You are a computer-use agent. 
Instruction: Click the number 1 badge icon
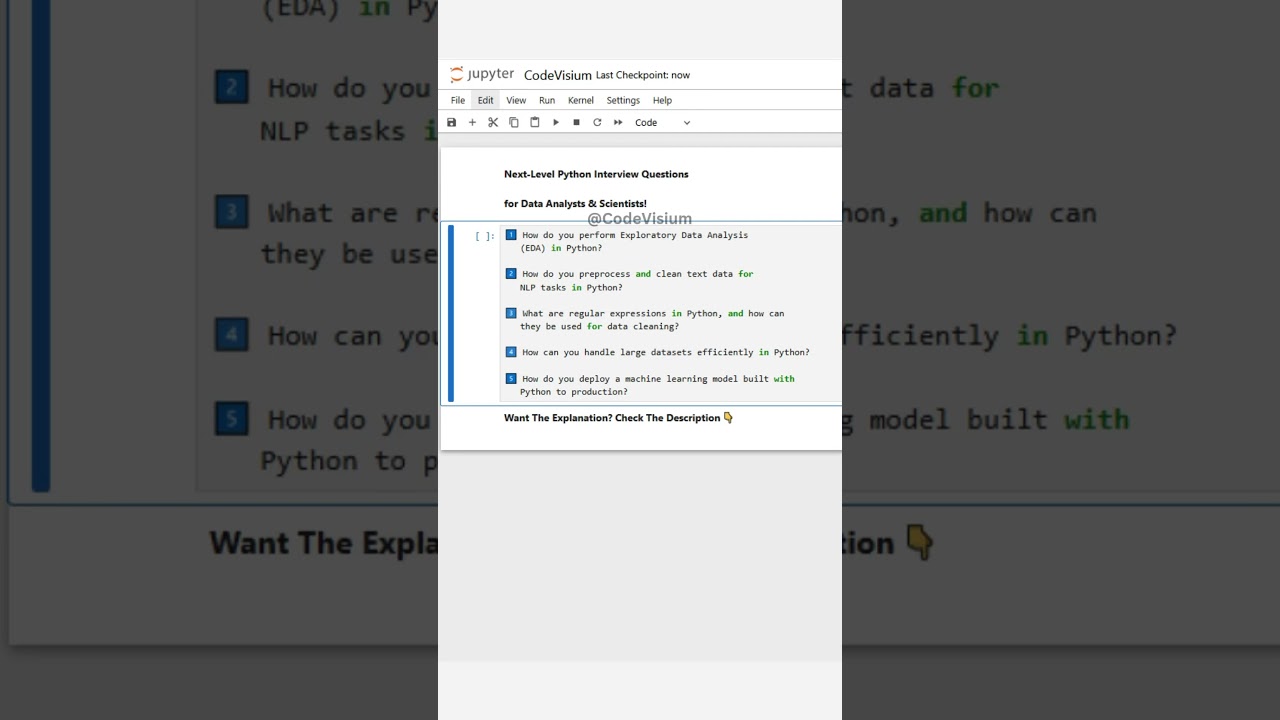(x=511, y=235)
